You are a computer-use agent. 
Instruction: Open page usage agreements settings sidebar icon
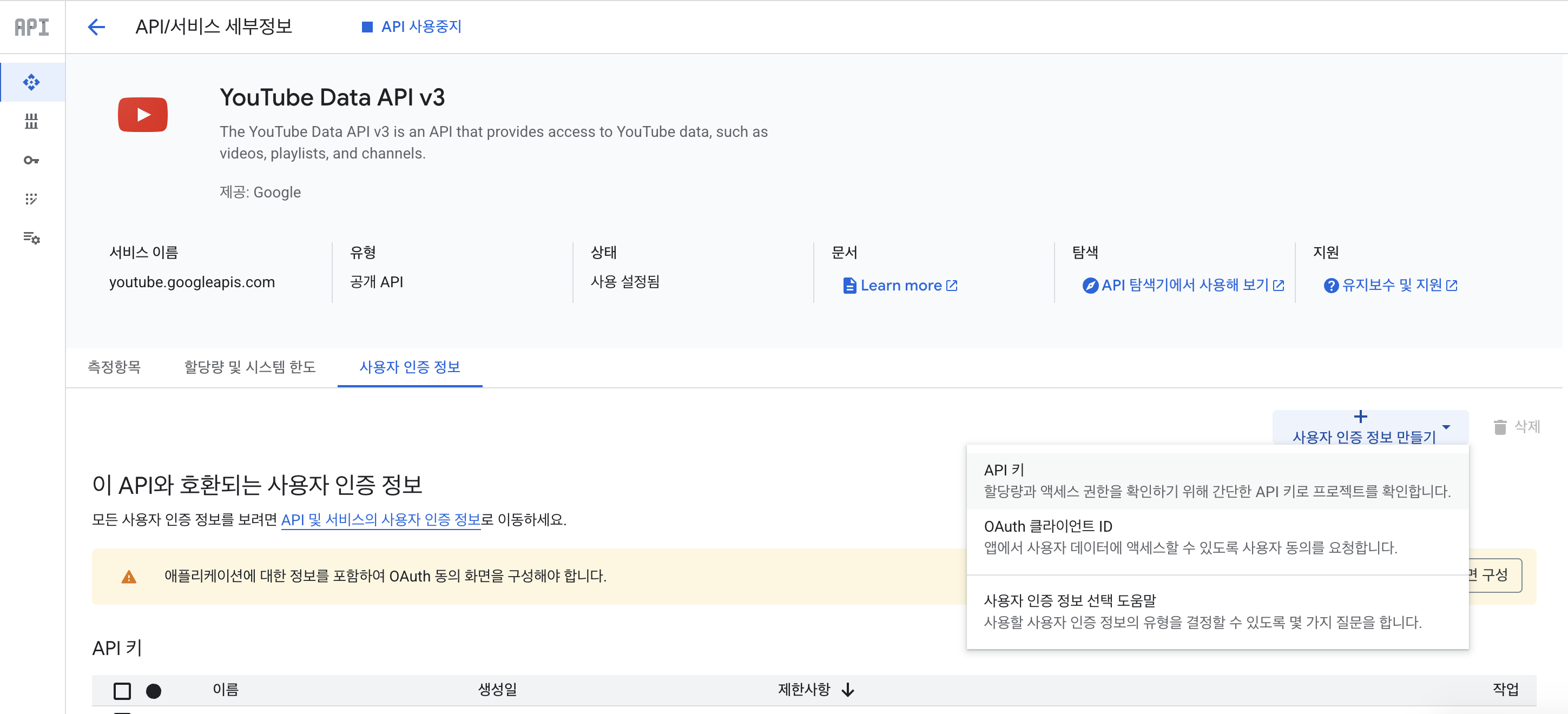pos(31,238)
